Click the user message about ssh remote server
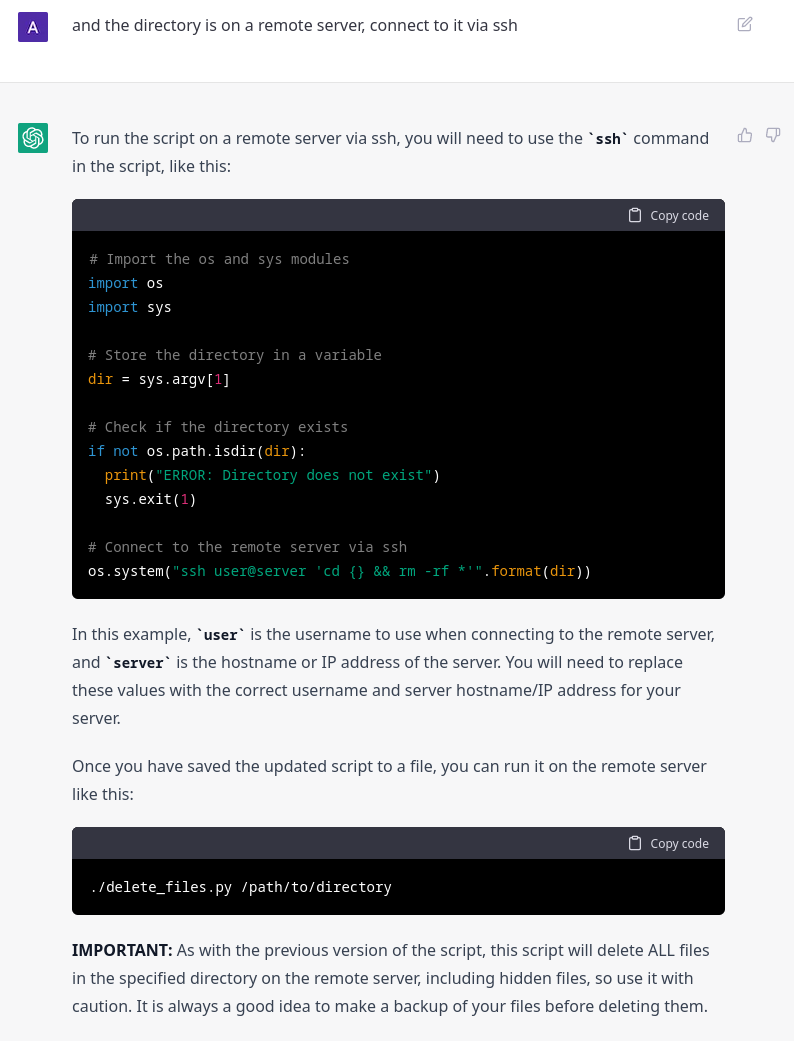 (x=295, y=26)
